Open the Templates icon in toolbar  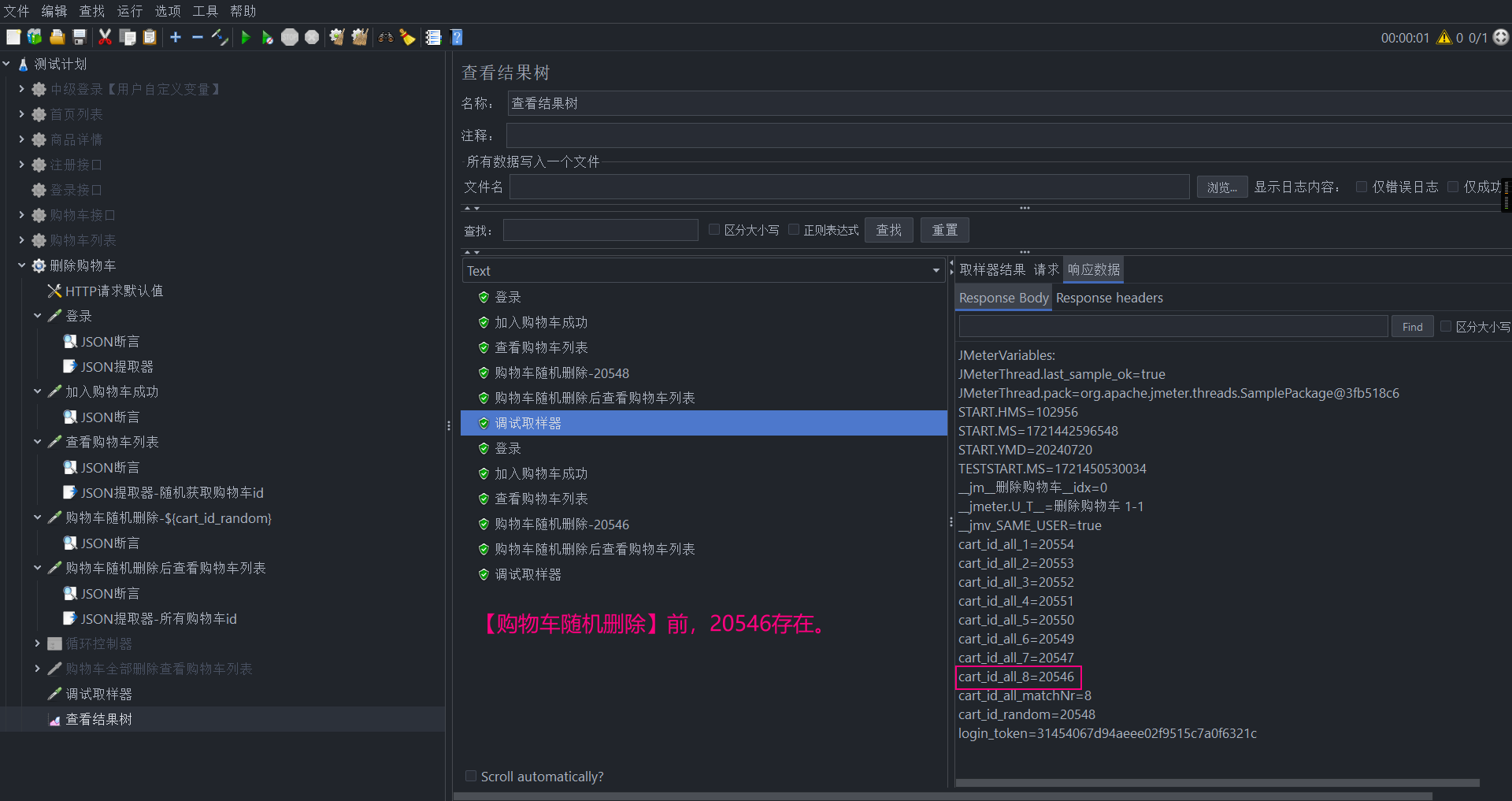point(35,37)
